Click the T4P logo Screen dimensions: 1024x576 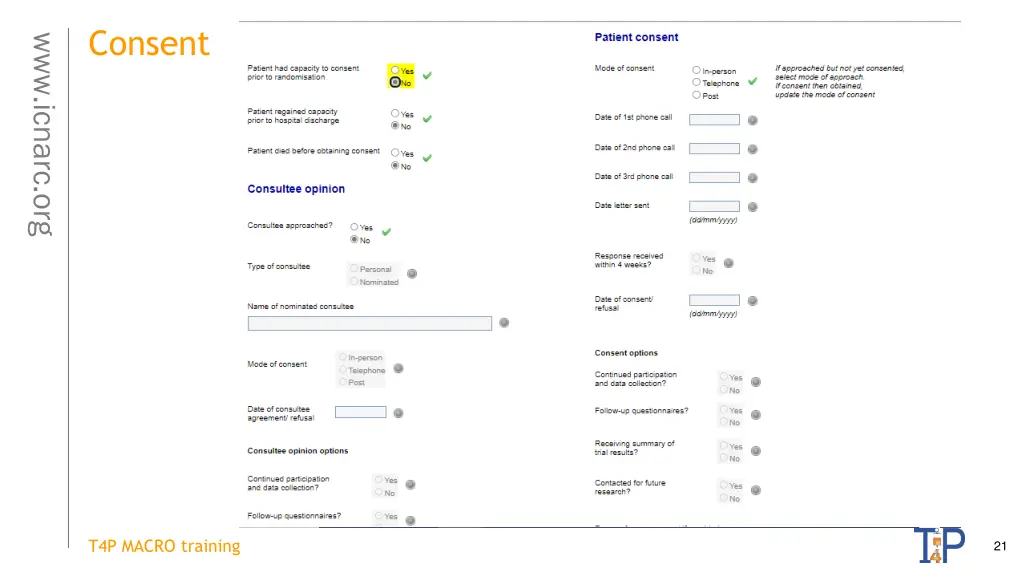click(940, 545)
